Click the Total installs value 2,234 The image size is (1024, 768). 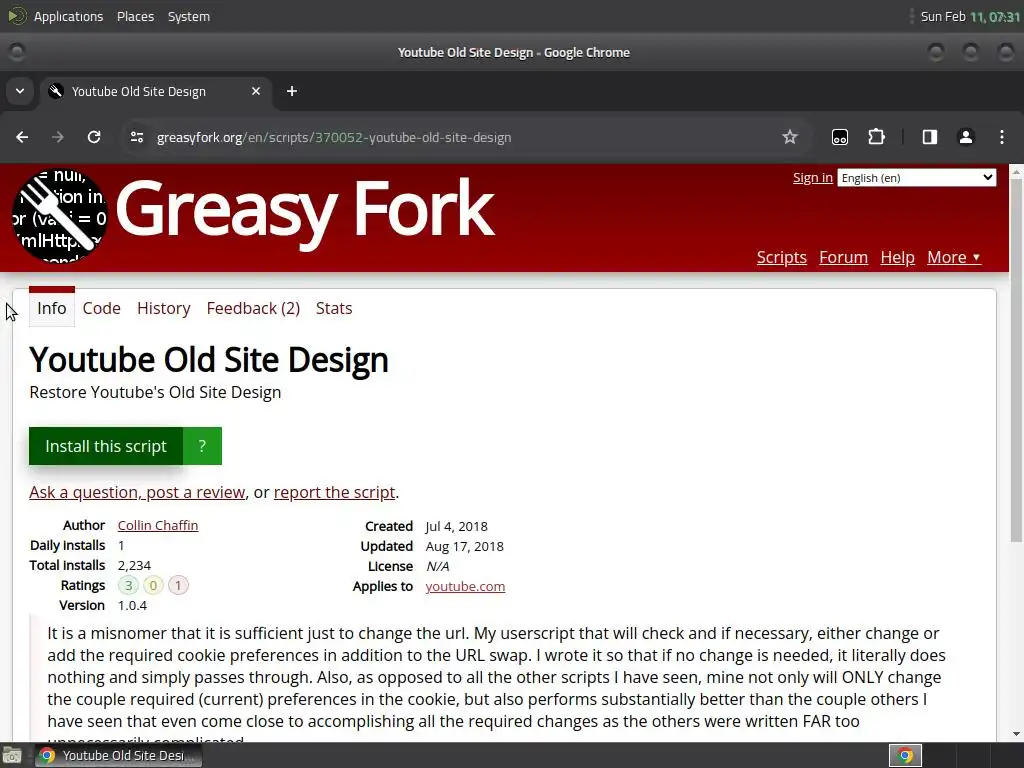pos(134,566)
